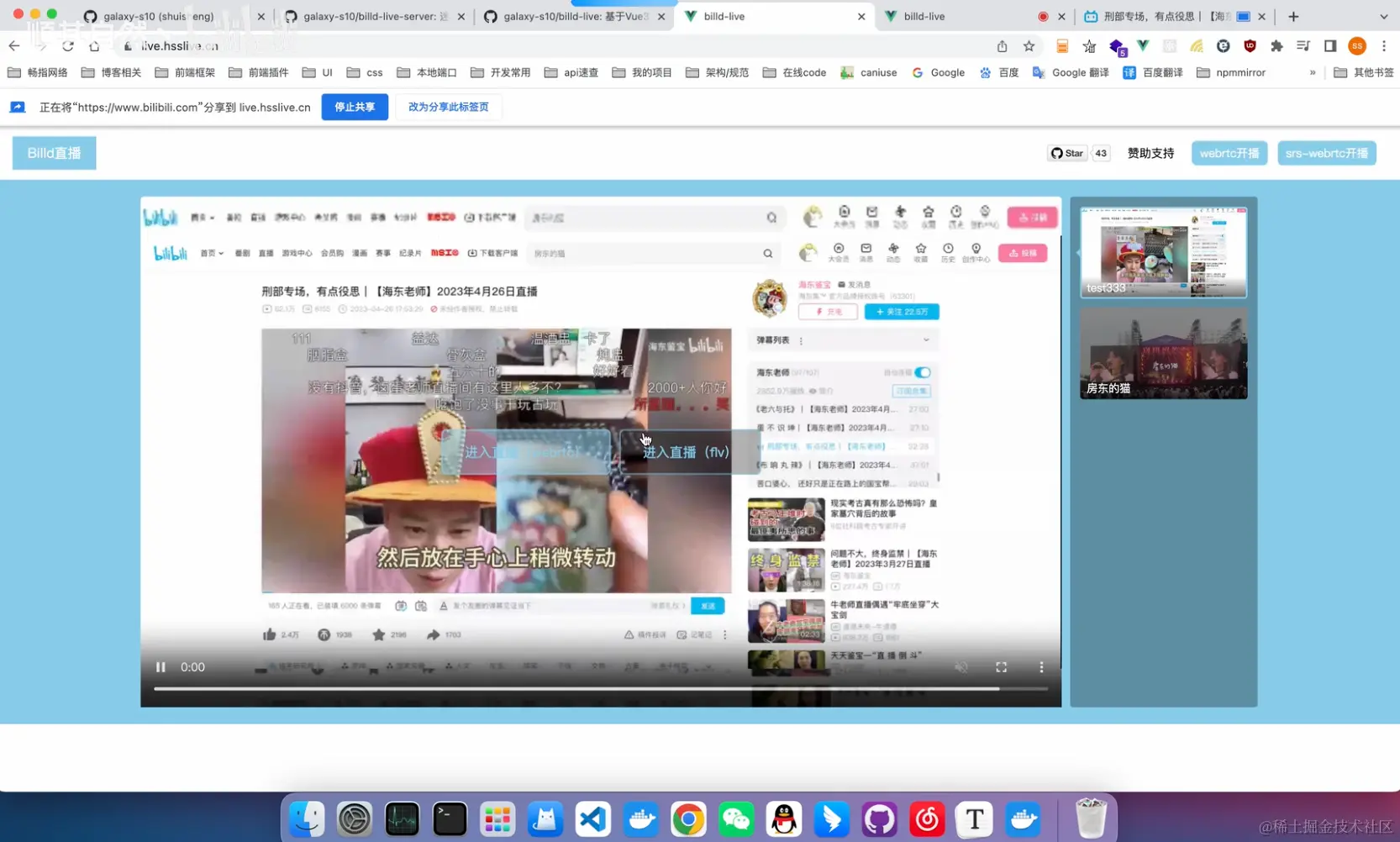This screenshot has height=842, width=1400.
Task: Click the video progress bar
Action: (x=601, y=688)
